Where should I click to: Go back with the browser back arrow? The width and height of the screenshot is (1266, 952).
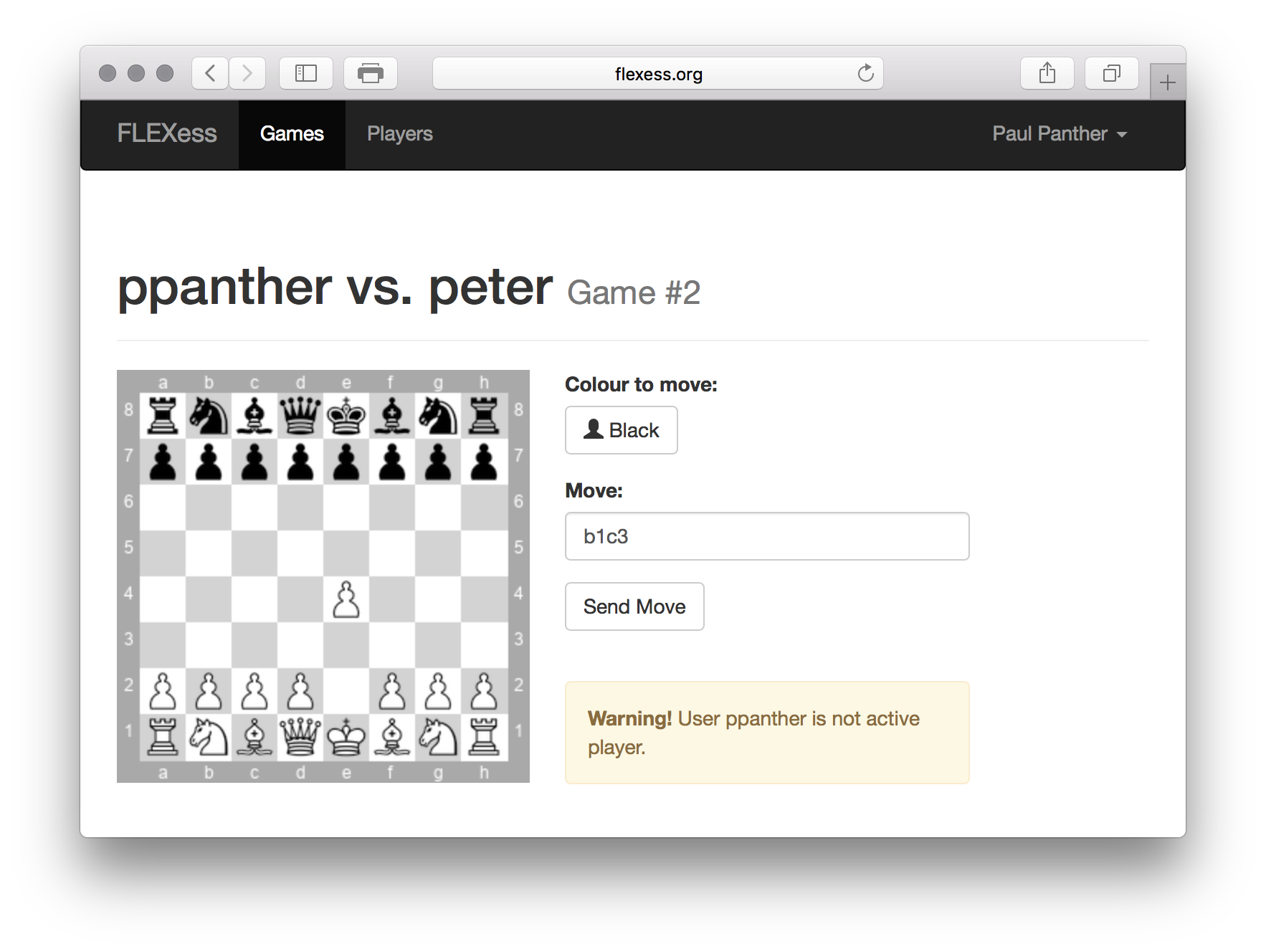[210, 73]
